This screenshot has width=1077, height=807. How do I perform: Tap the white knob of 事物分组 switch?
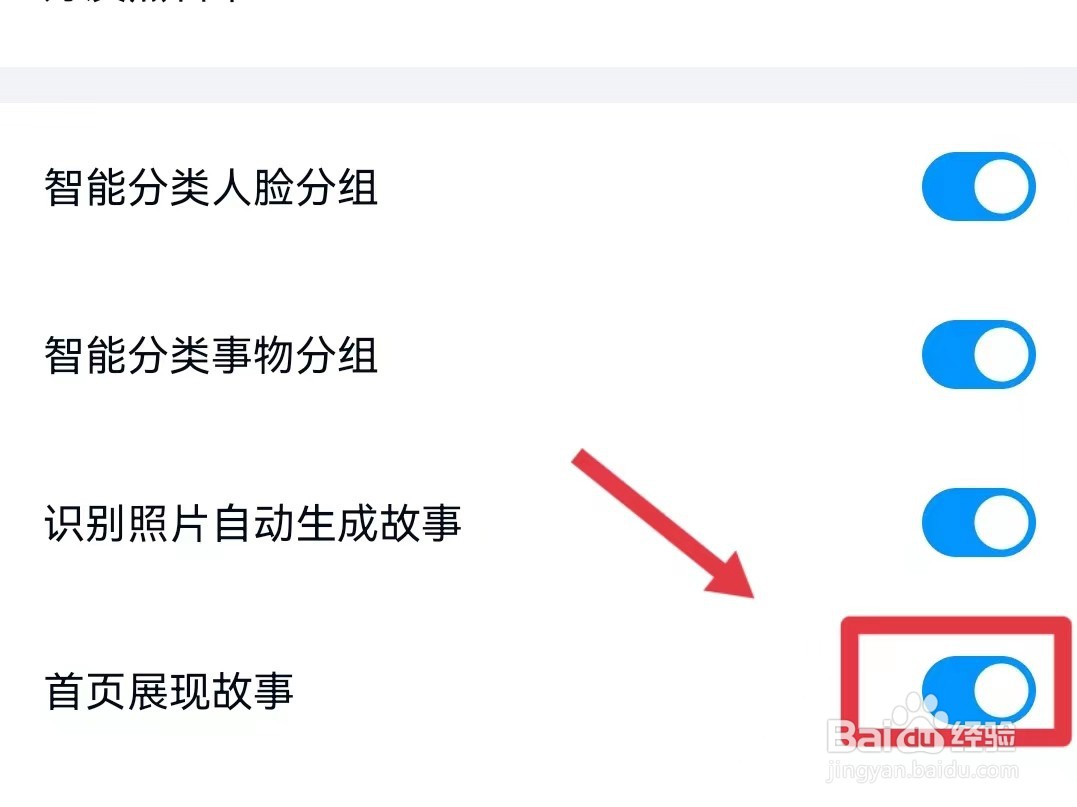tap(1001, 354)
